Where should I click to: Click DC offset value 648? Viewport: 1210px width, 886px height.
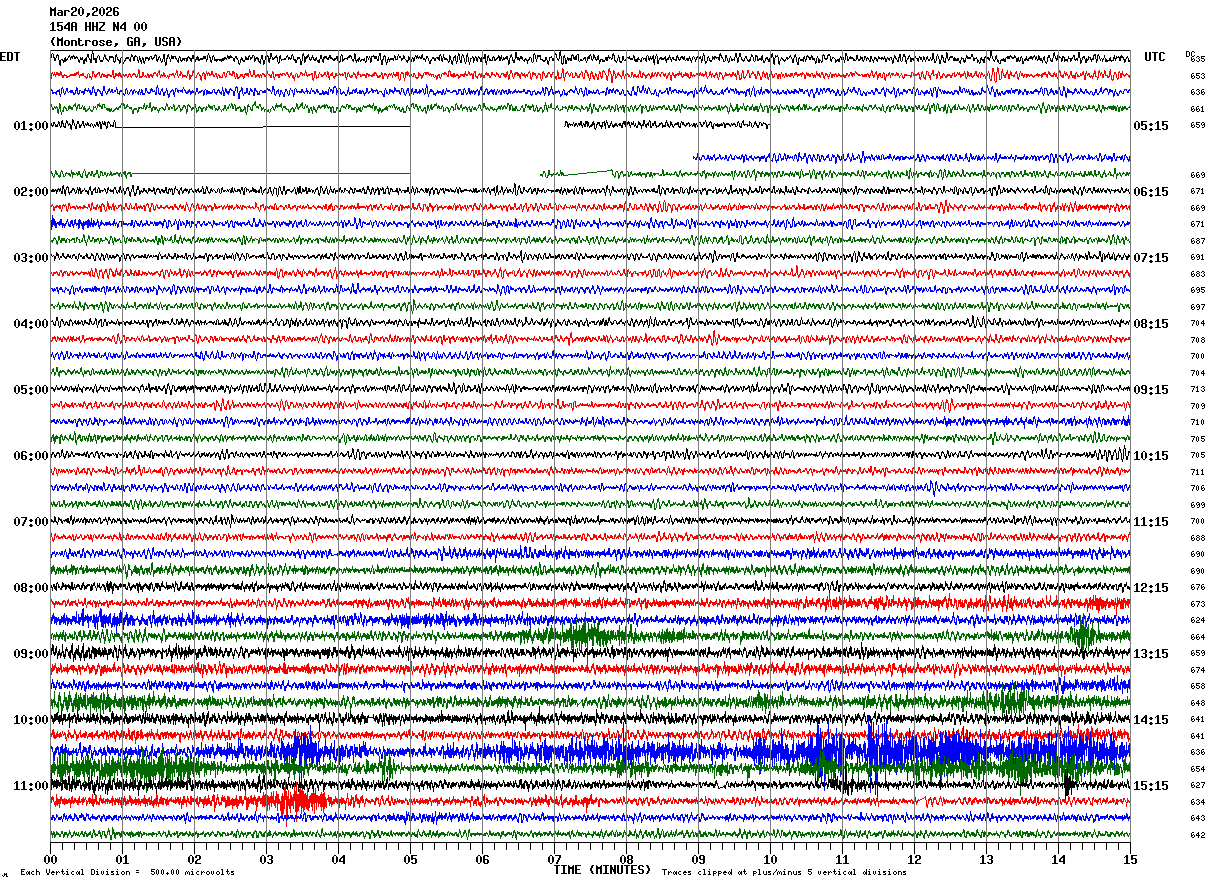pyautogui.click(x=1197, y=703)
